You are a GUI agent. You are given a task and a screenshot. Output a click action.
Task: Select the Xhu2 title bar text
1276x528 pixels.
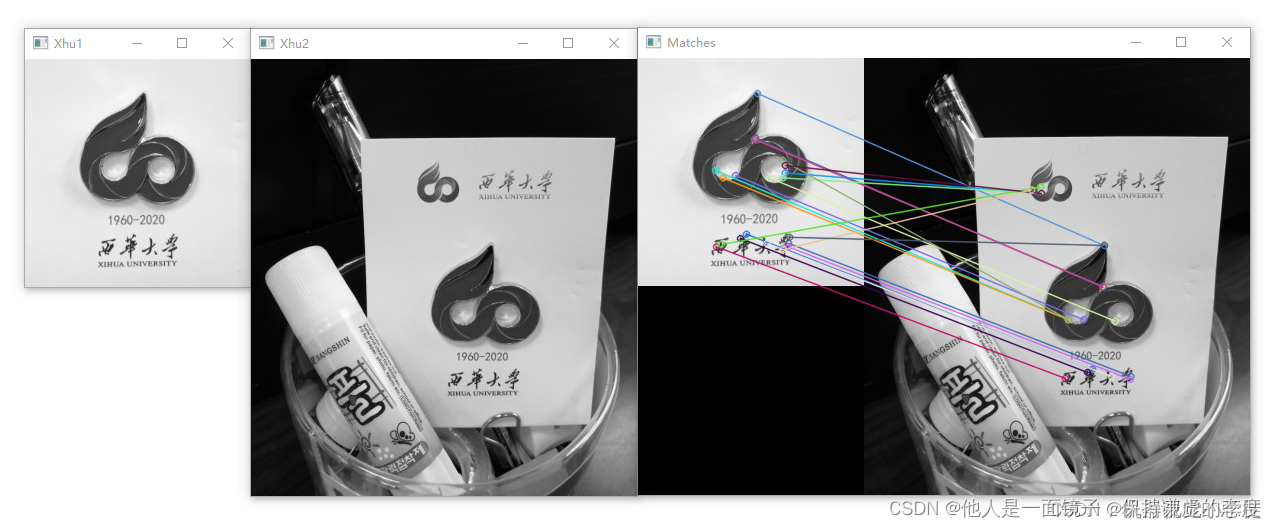point(294,44)
